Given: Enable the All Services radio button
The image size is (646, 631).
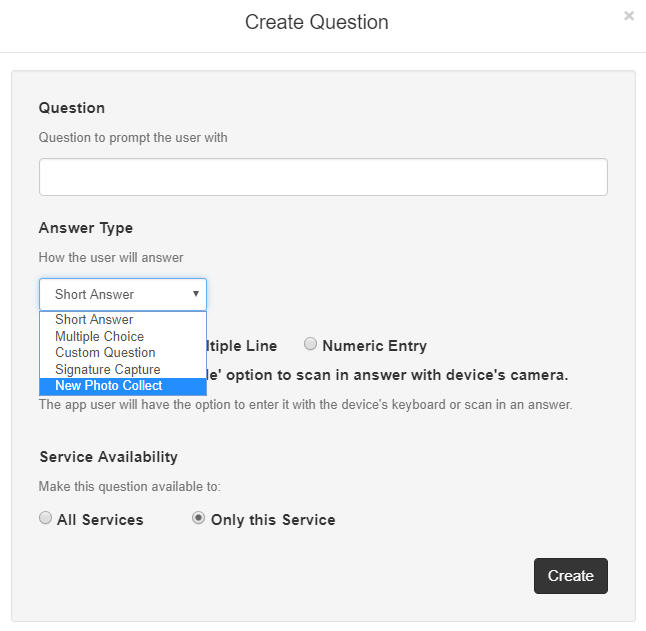Looking at the screenshot, I should click(45, 518).
